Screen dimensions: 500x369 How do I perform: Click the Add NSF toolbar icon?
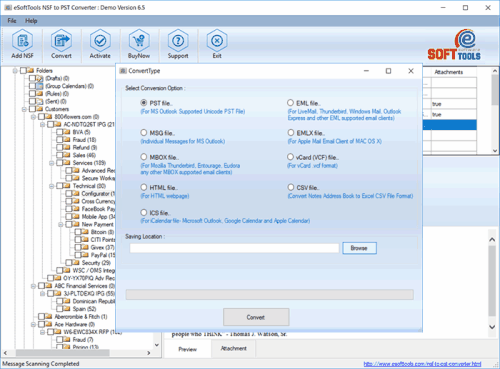tap(22, 41)
